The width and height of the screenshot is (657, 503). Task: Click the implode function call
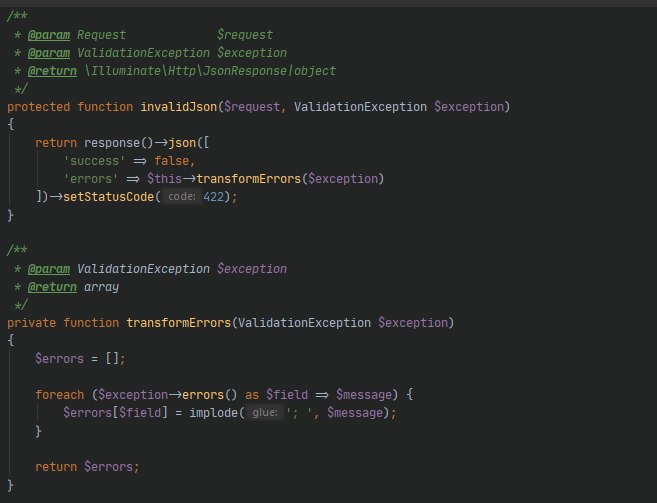(x=214, y=413)
